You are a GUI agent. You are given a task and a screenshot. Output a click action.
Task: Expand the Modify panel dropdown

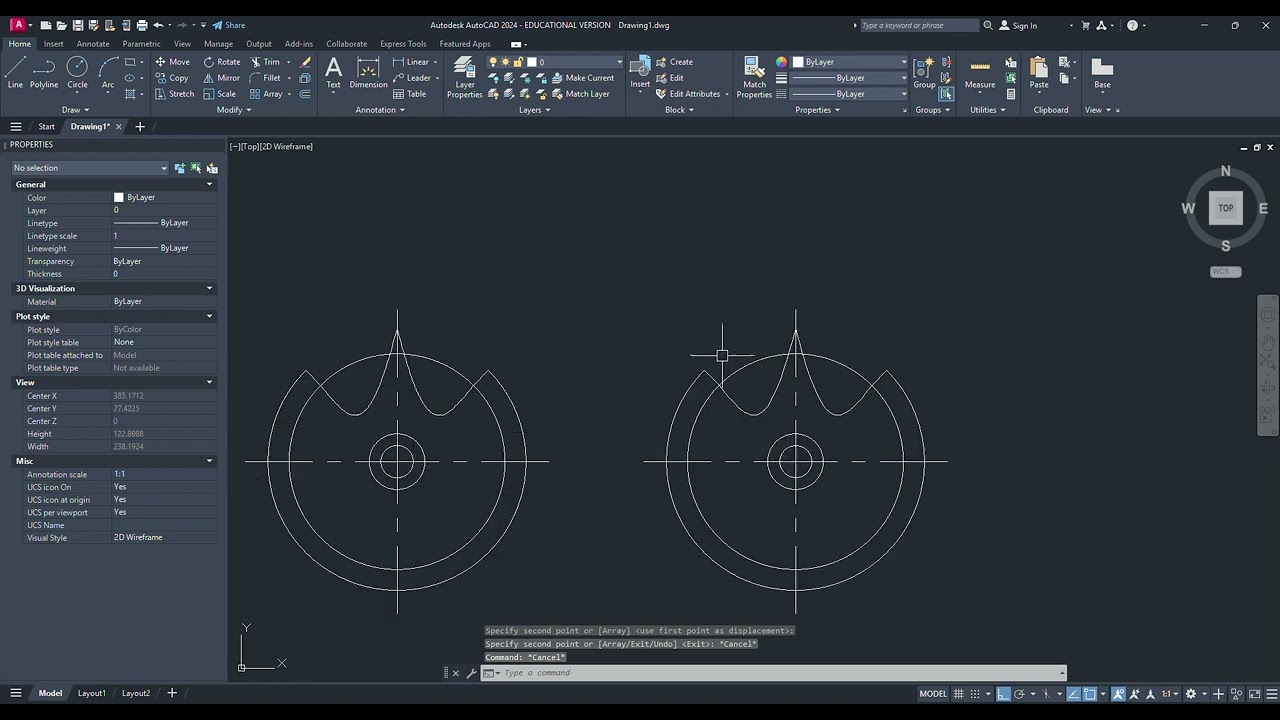point(234,110)
